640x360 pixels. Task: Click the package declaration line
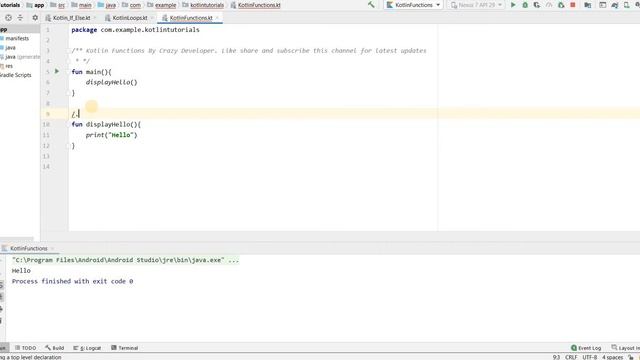136,30
